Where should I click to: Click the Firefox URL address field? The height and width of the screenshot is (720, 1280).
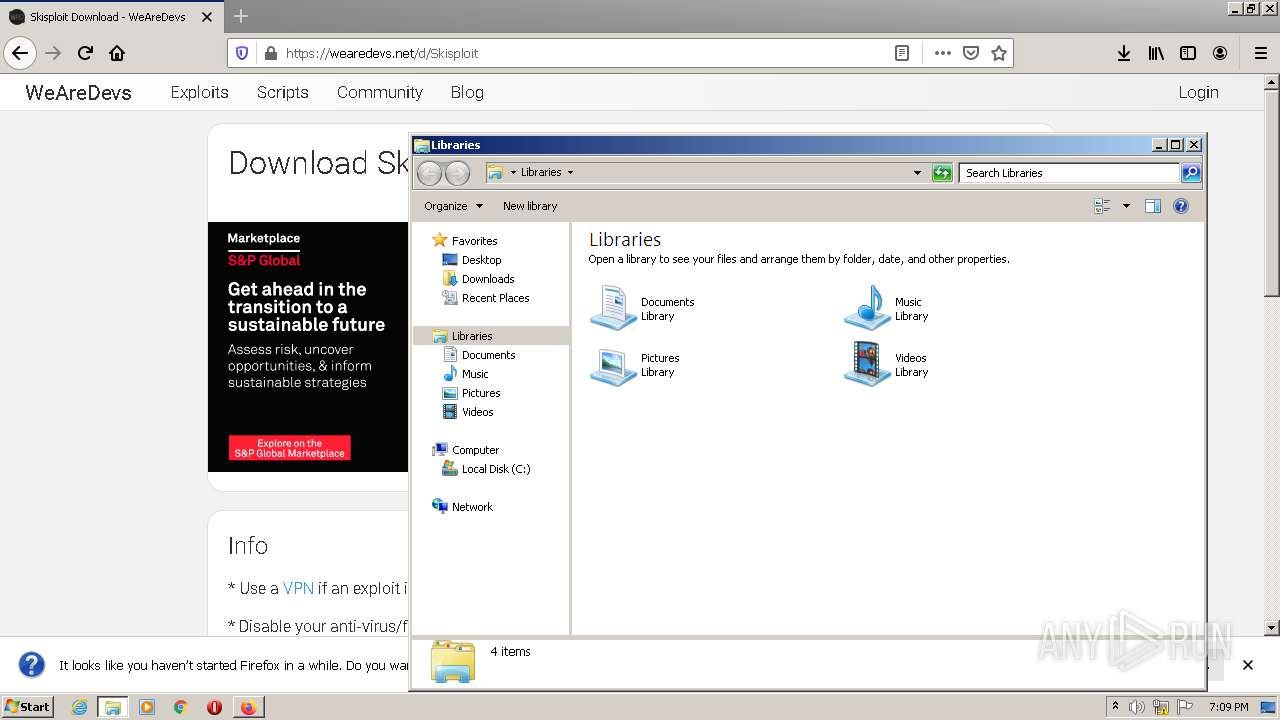tap(585, 53)
